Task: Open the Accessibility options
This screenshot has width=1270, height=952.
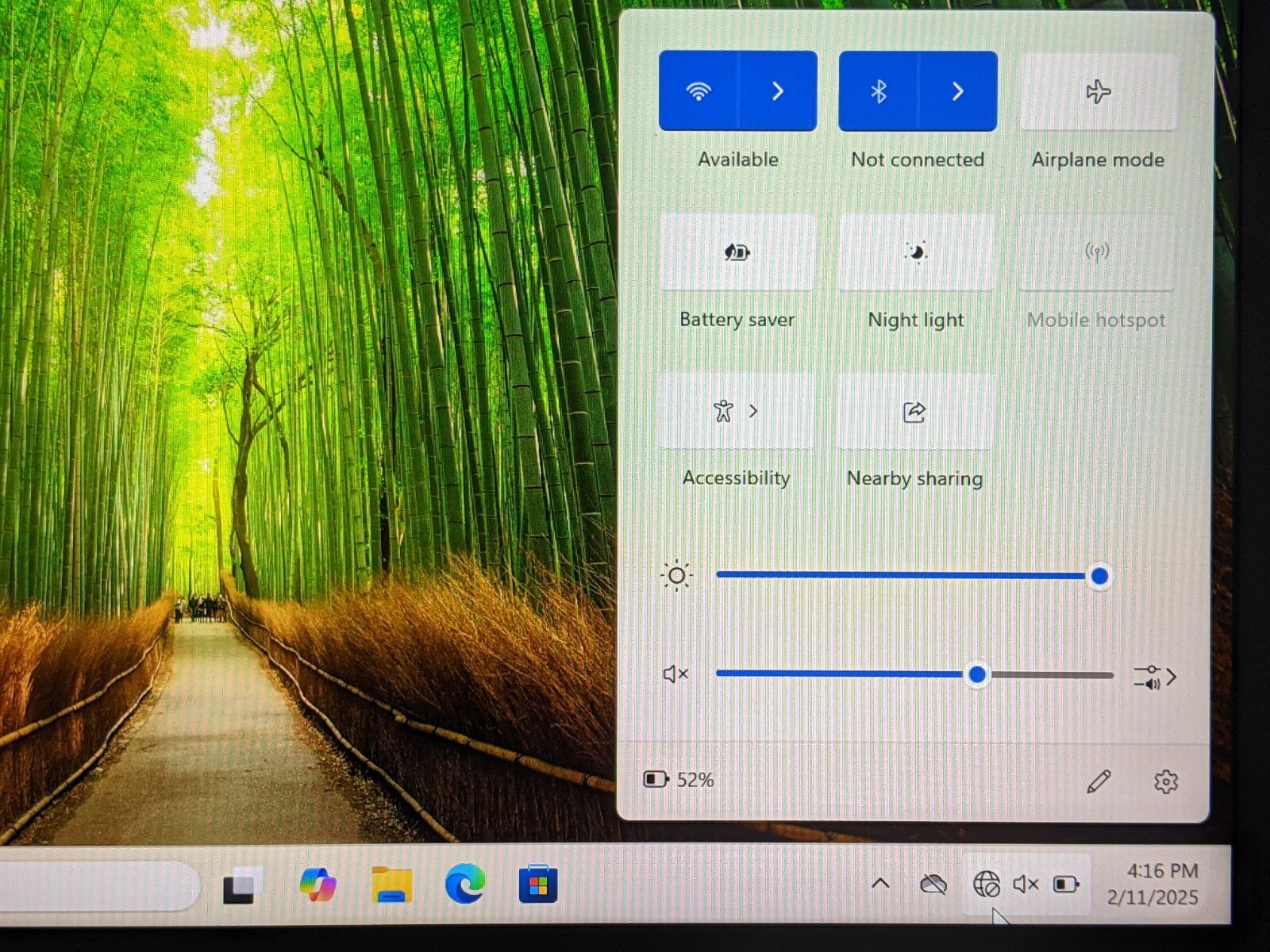Action: (737, 411)
